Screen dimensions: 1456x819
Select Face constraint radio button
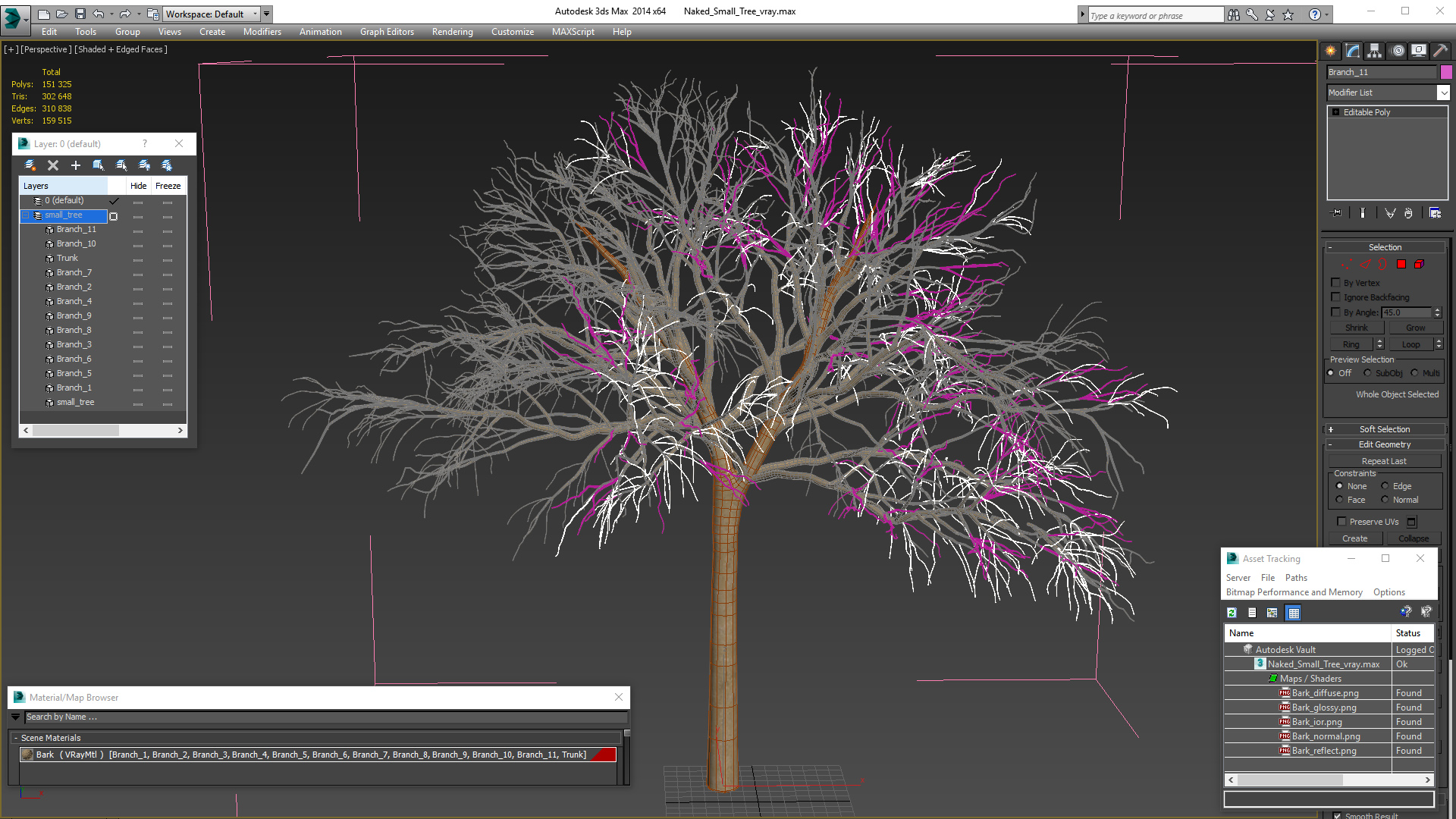click(1340, 500)
